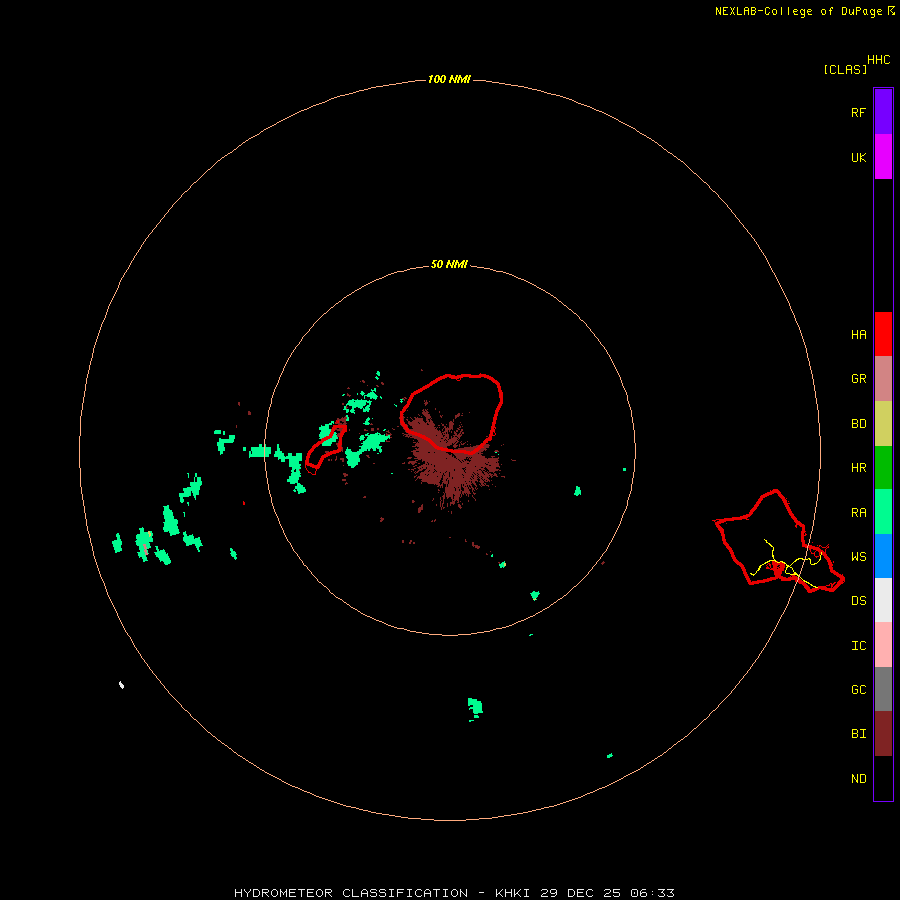Image resolution: width=900 pixels, height=900 pixels.
Task: Click the RF legend label
Action: tap(858, 112)
